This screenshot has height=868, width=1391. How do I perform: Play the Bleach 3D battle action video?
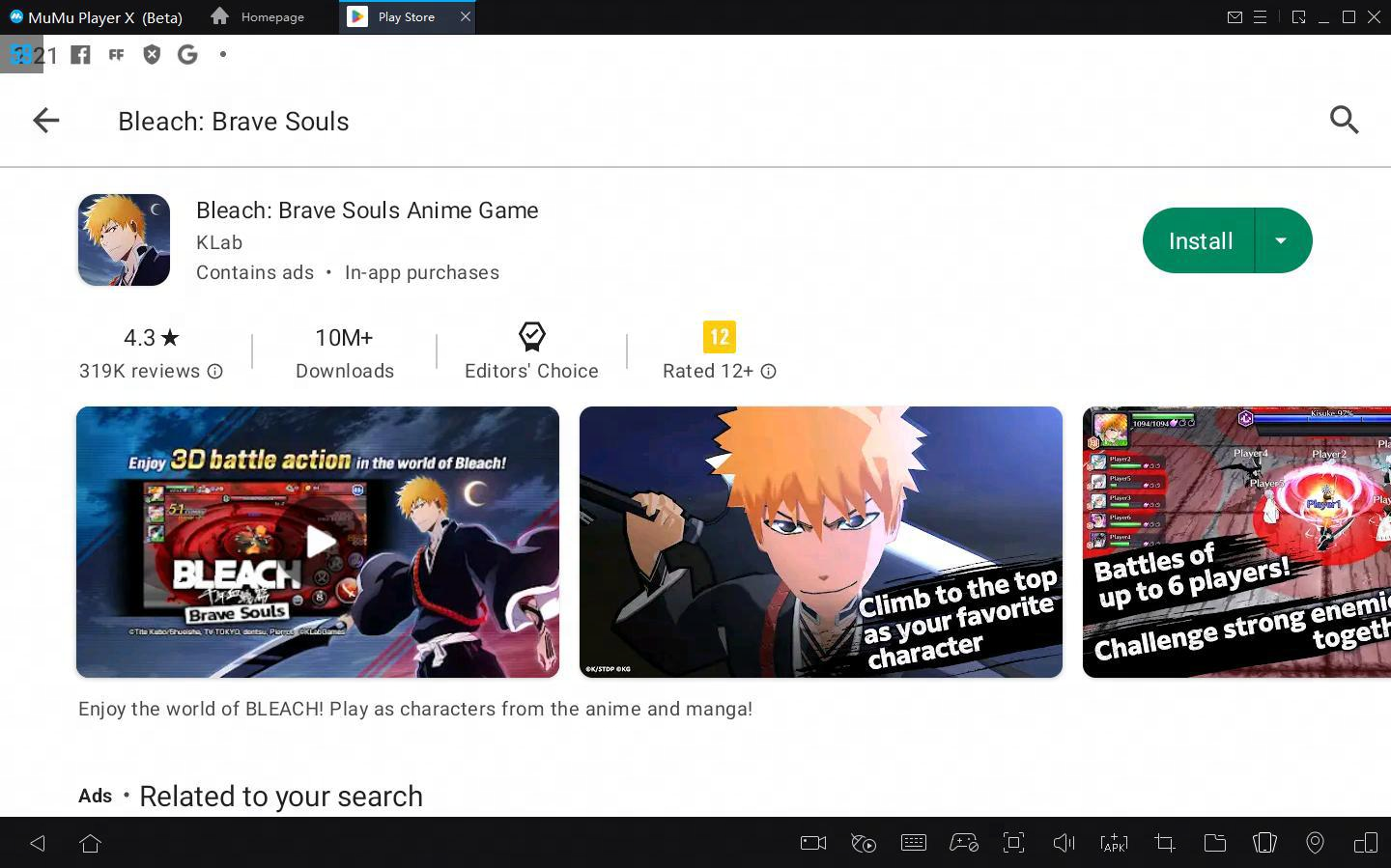[318, 542]
